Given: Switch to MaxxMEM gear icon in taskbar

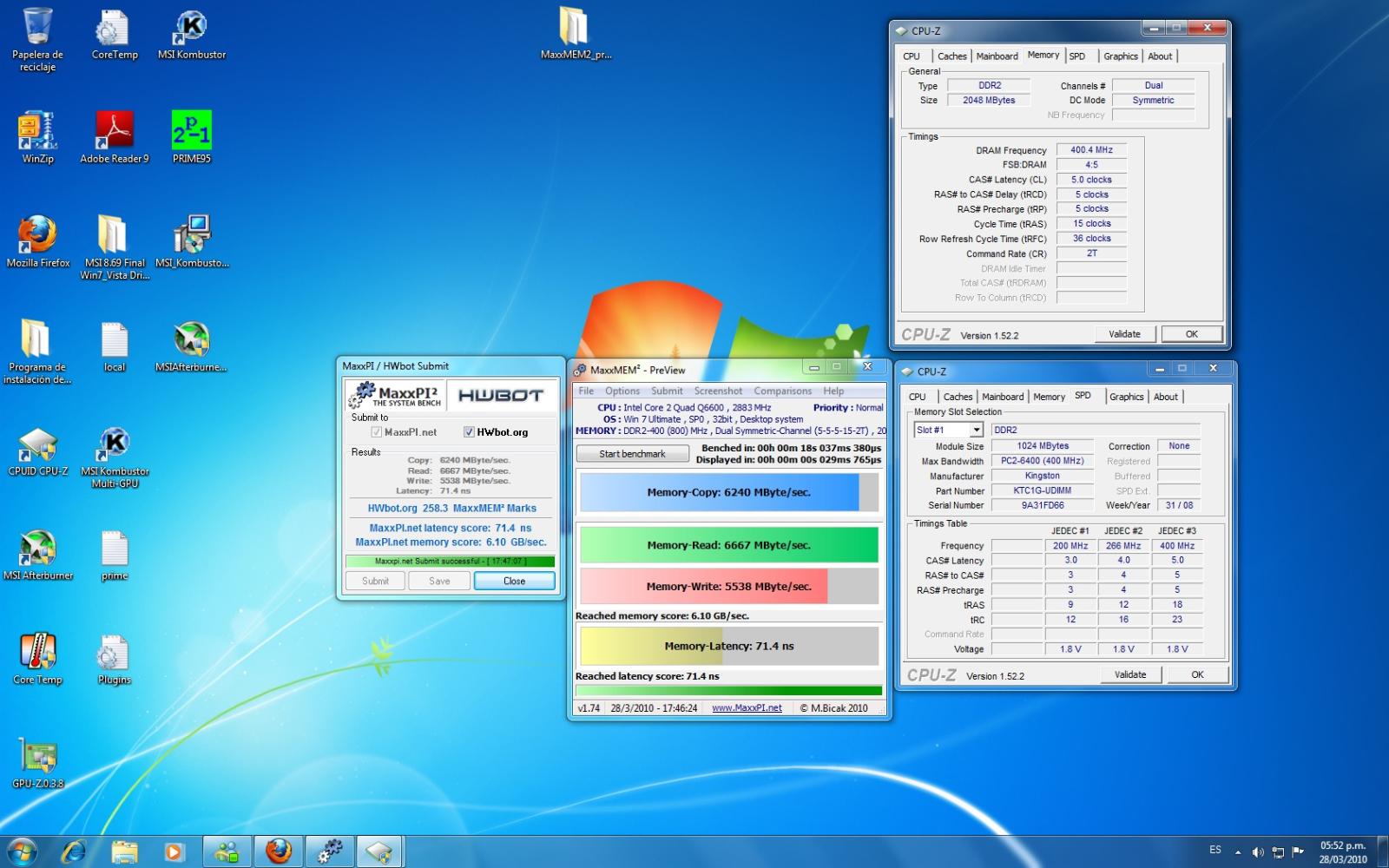Looking at the screenshot, I should (329, 852).
